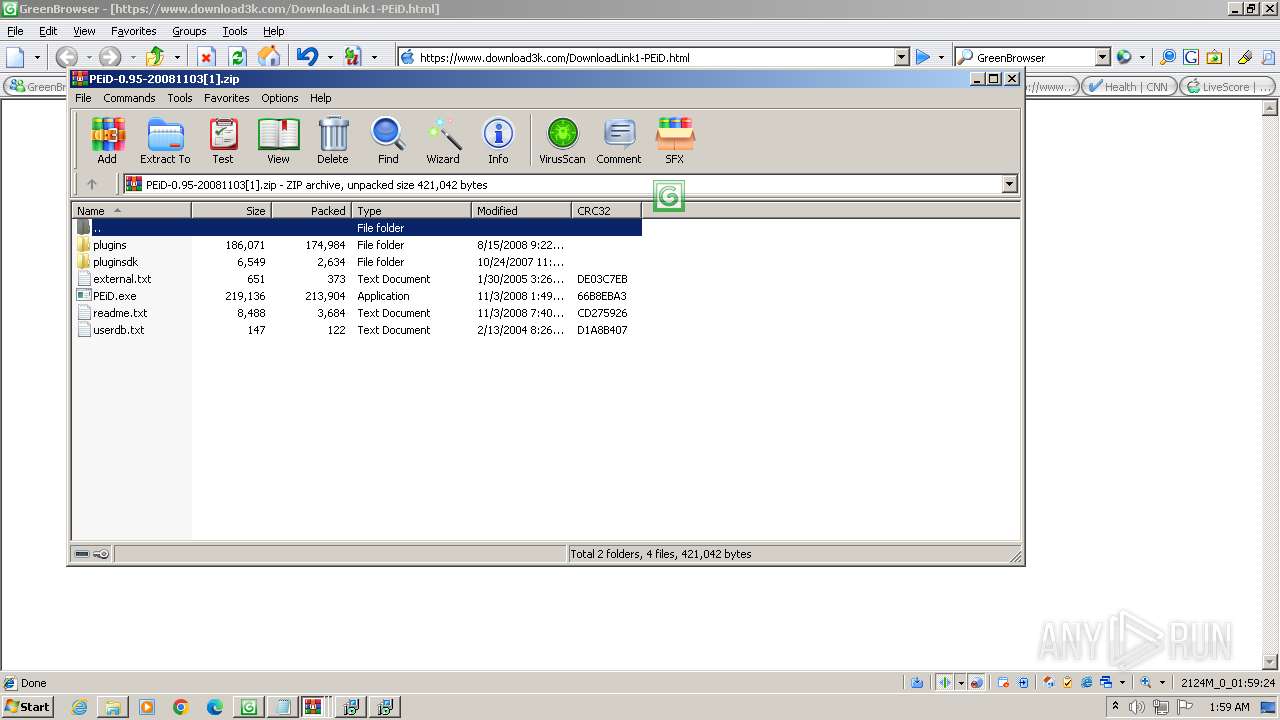The width and height of the screenshot is (1280, 720).
Task: Convert archive with the SFX icon
Action: 675,140
